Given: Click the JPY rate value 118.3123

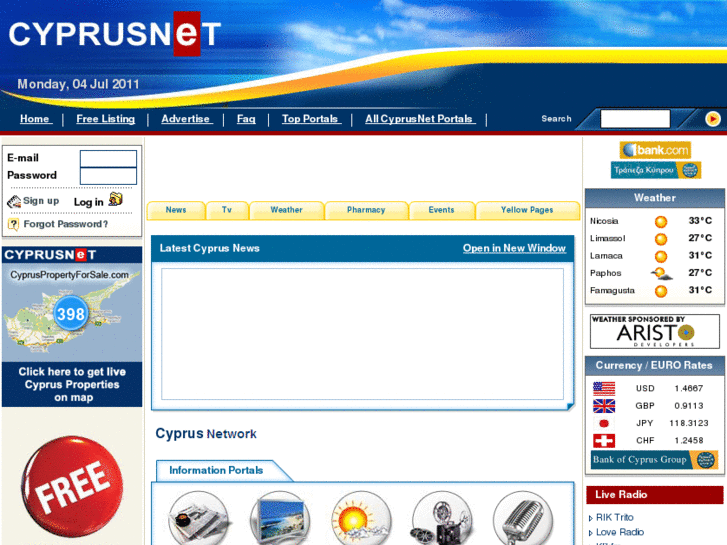Looking at the screenshot, I should pos(689,423).
